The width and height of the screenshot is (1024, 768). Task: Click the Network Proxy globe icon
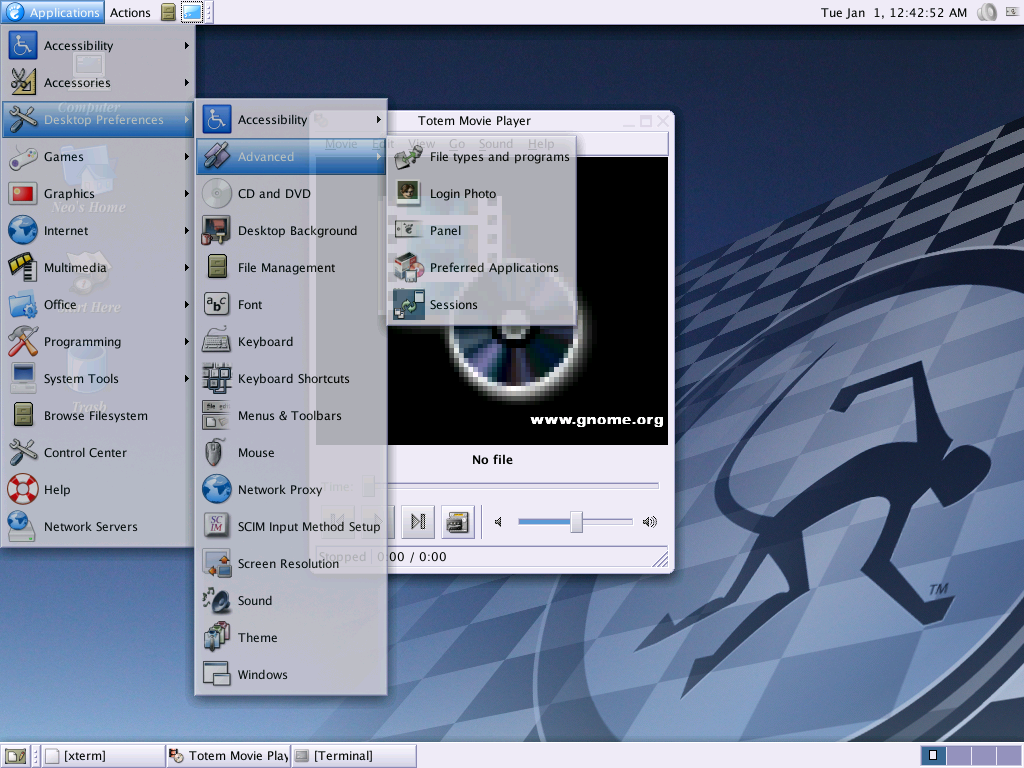pyautogui.click(x=216, y=490)
